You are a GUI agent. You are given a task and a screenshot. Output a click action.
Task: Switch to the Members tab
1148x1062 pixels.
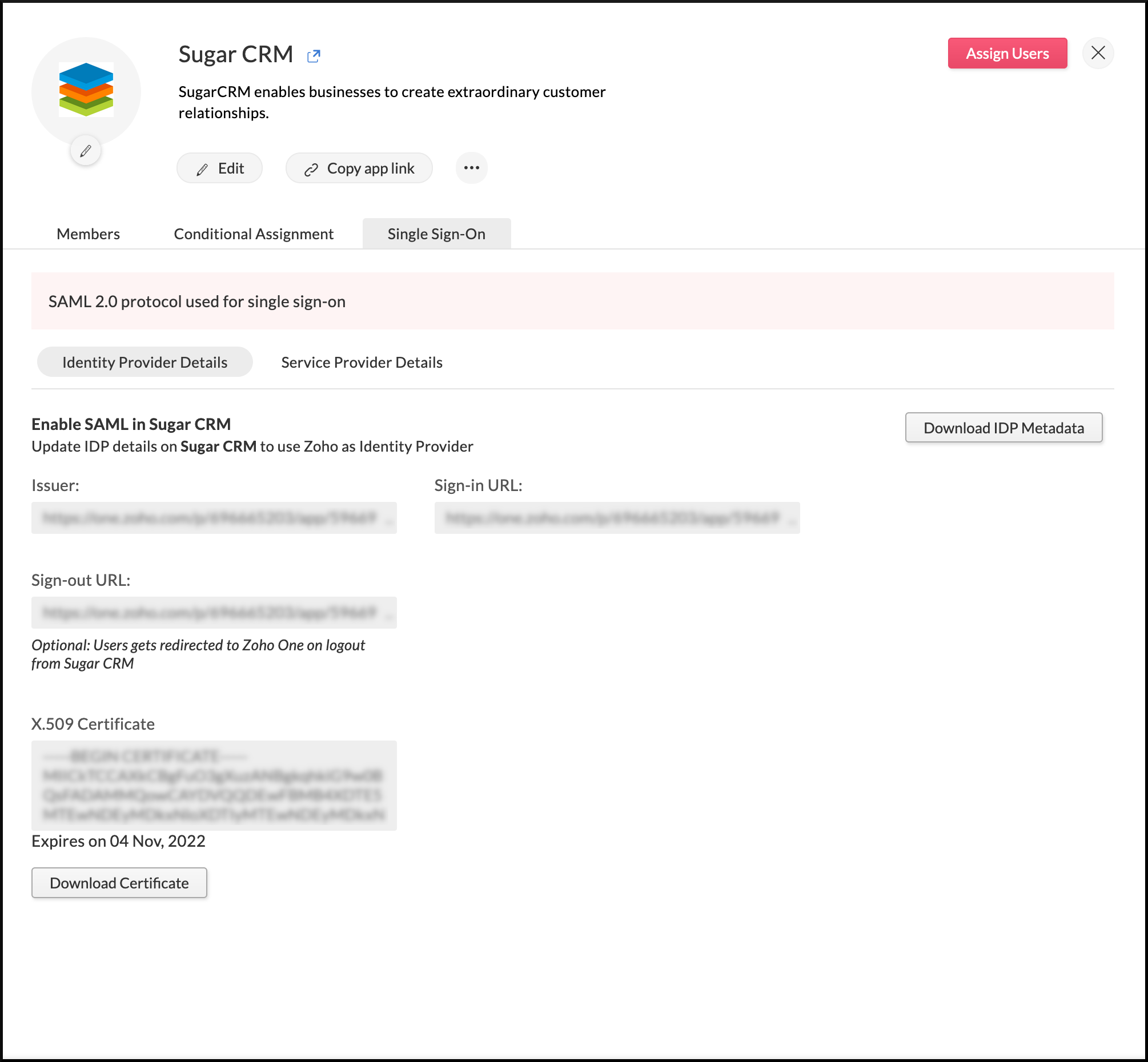click(87, 234)
